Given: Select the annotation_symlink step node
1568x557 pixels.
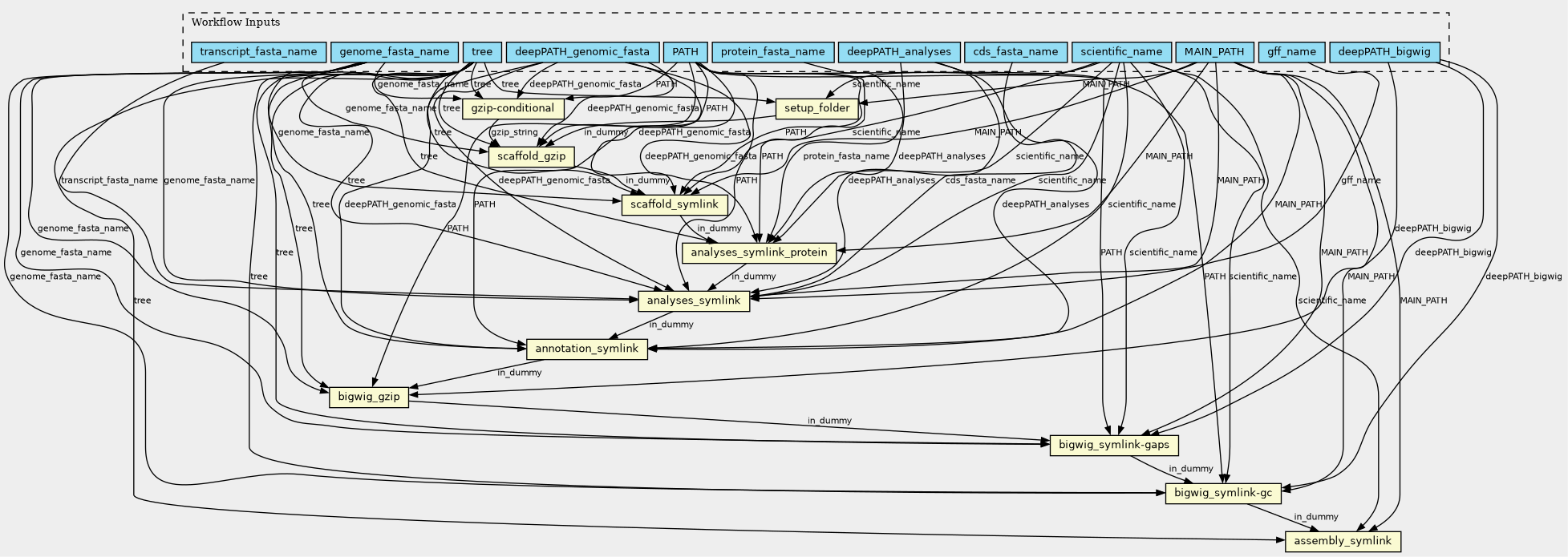Looking at the screenshot, I should tap(586, 349).
